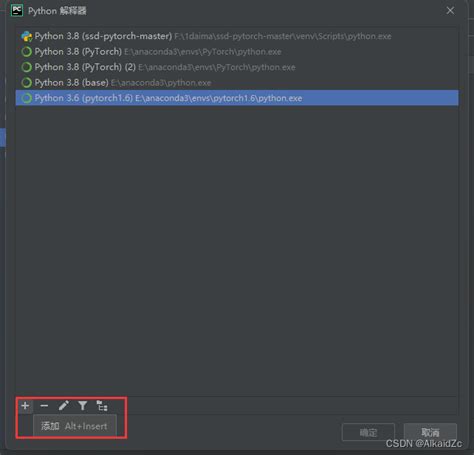The image size is (474, 455).
Task: Click conda ring icon beside Python 3.8 (base)
Action: [x=26, y=82]
